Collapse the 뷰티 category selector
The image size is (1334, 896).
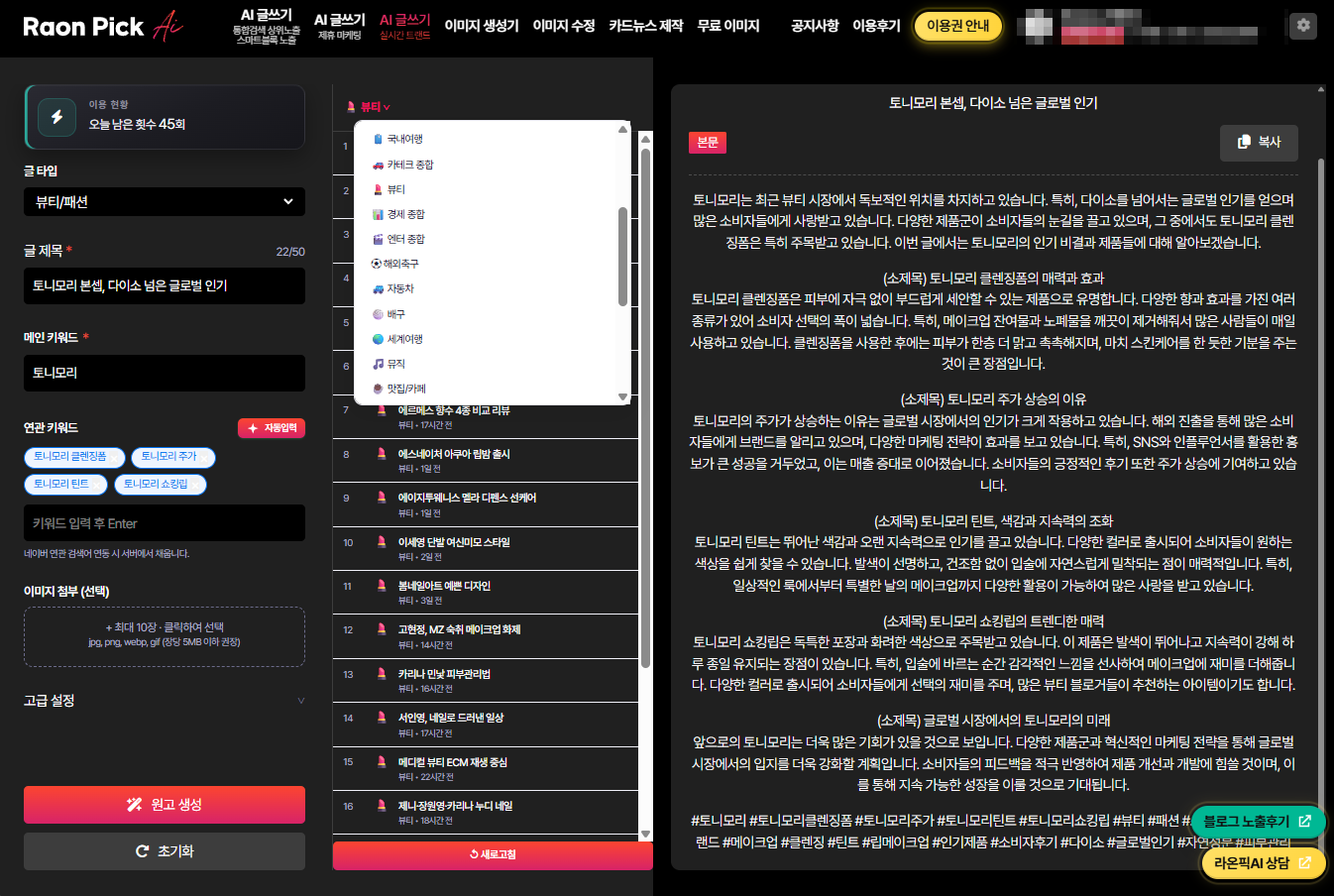(x=370, y=107)
